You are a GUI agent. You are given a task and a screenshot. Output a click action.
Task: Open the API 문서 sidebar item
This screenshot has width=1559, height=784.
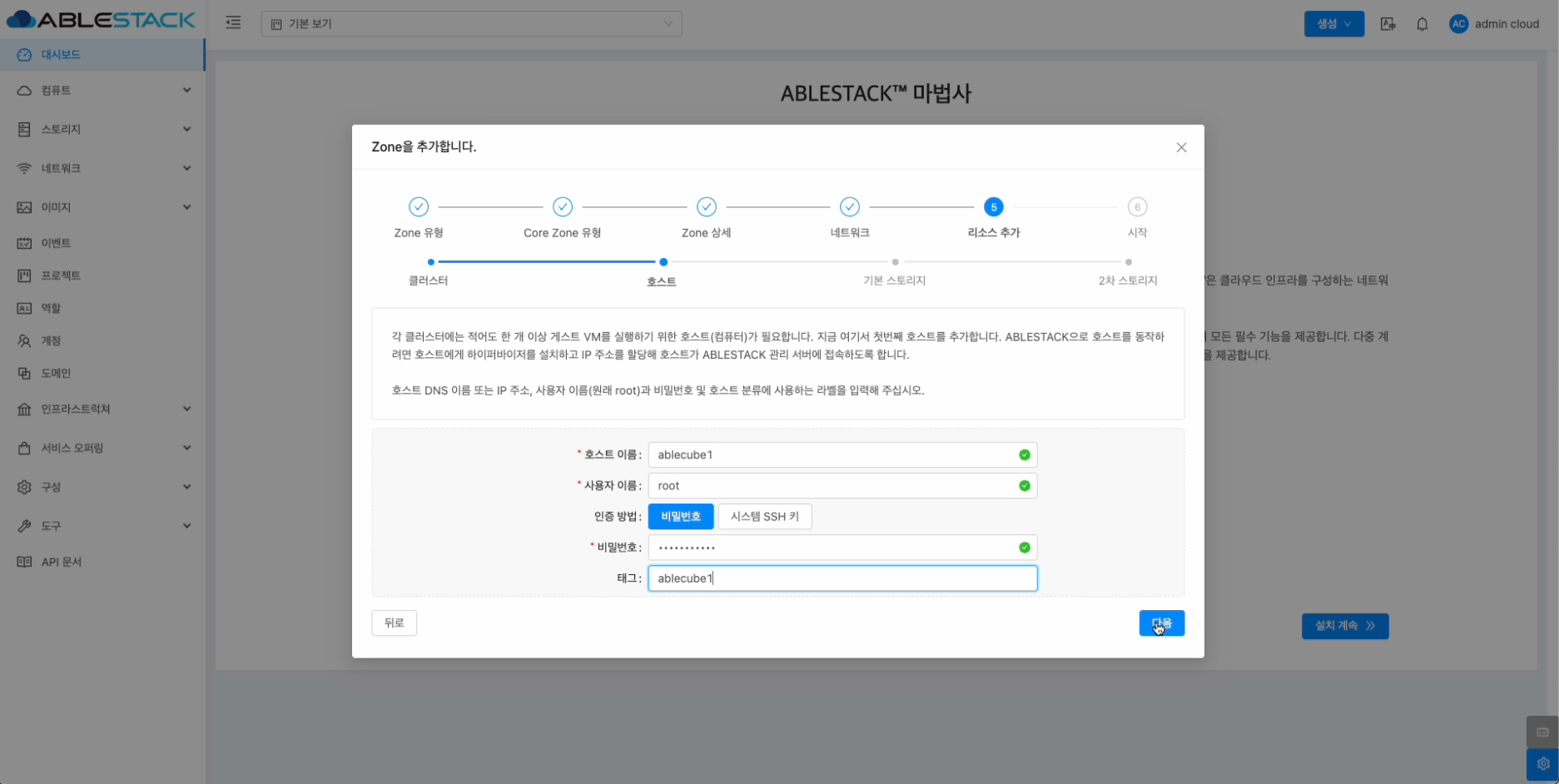click(x=61, y=562)
